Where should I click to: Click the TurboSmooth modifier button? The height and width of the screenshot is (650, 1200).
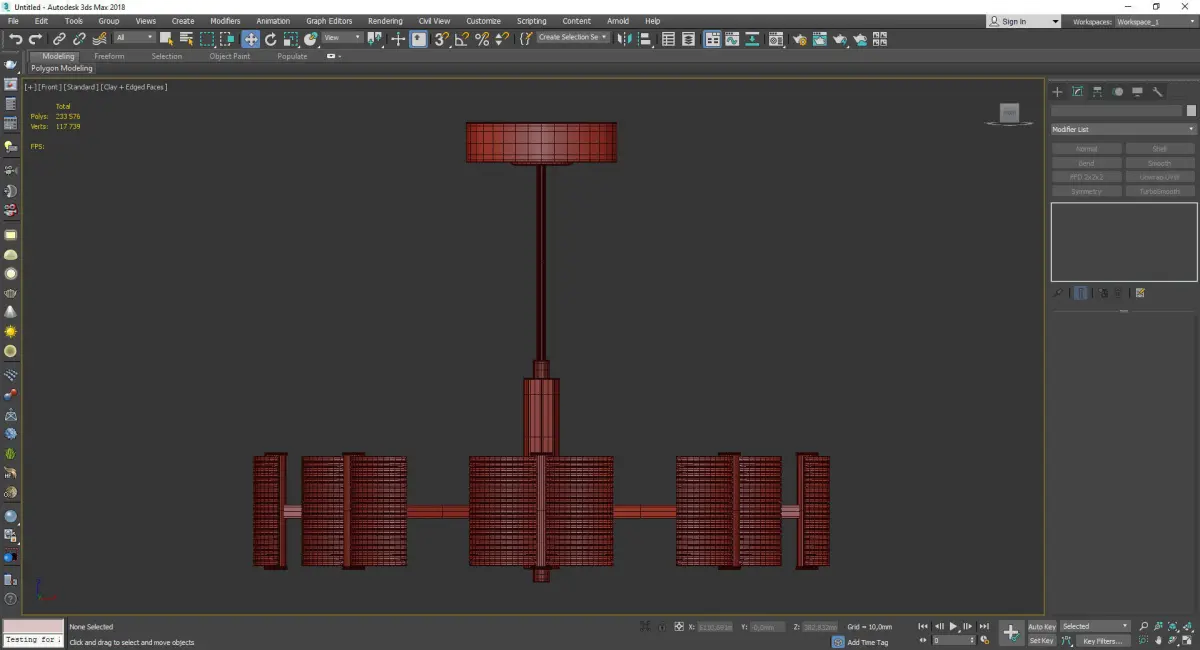coord(1160,191)
